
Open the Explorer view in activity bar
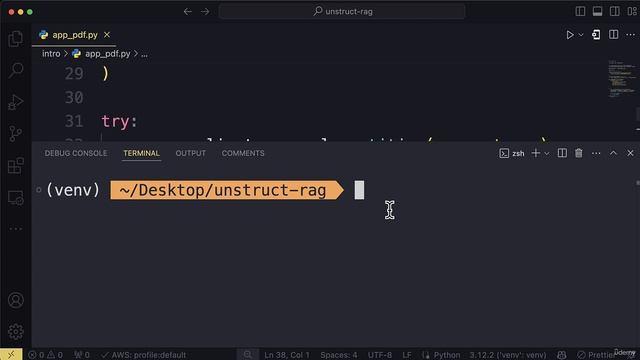point(16,39)
